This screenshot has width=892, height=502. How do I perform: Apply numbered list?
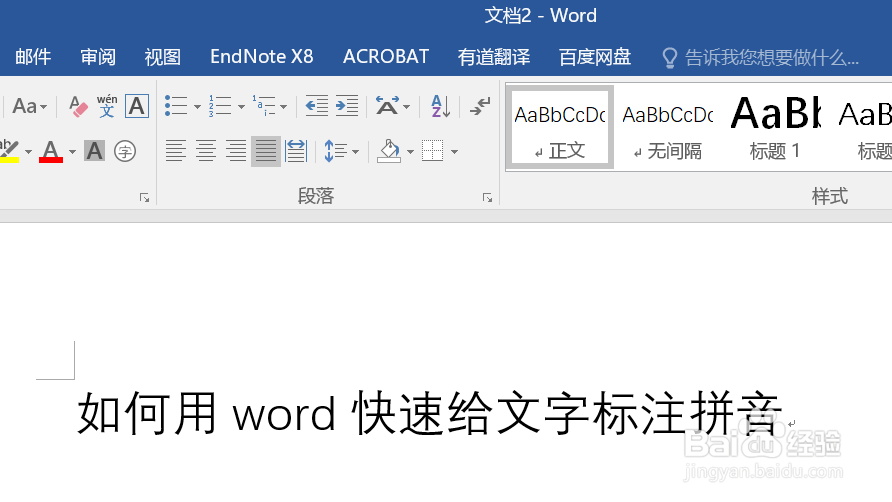coord(220,106)
